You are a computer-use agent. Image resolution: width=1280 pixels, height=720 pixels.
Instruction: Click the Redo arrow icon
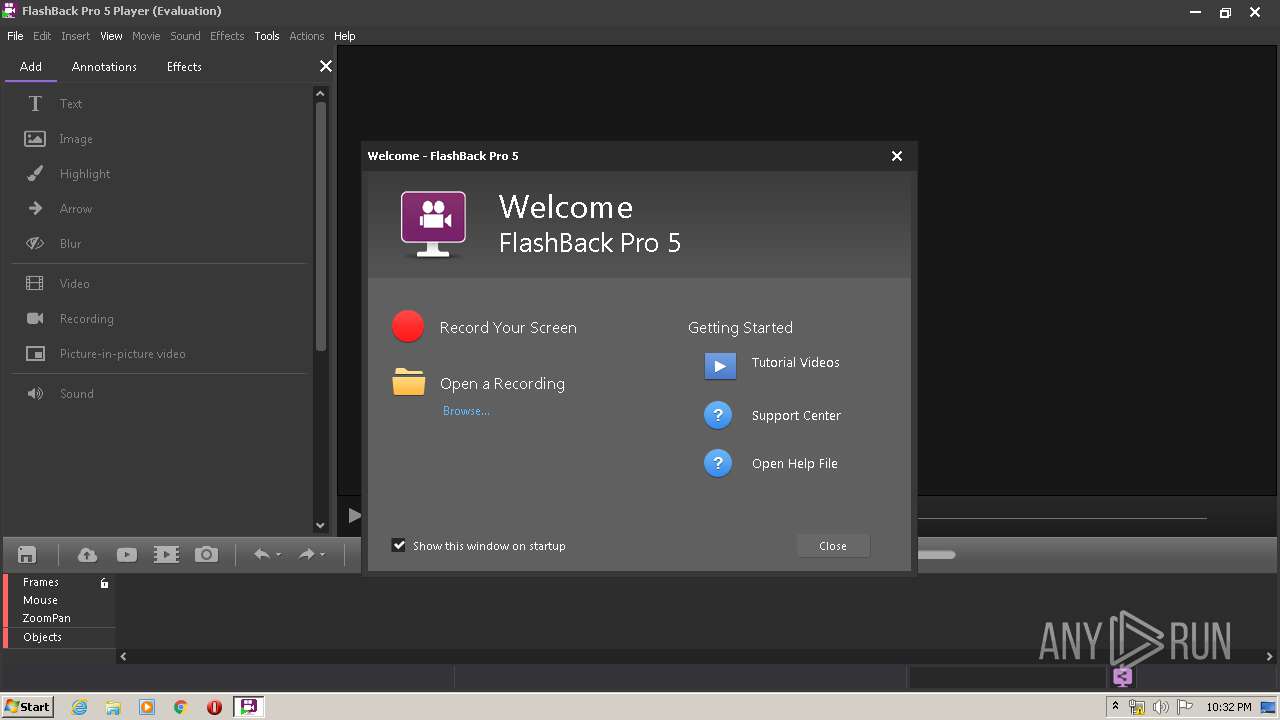pyautogui.click(x=307, y=554)
